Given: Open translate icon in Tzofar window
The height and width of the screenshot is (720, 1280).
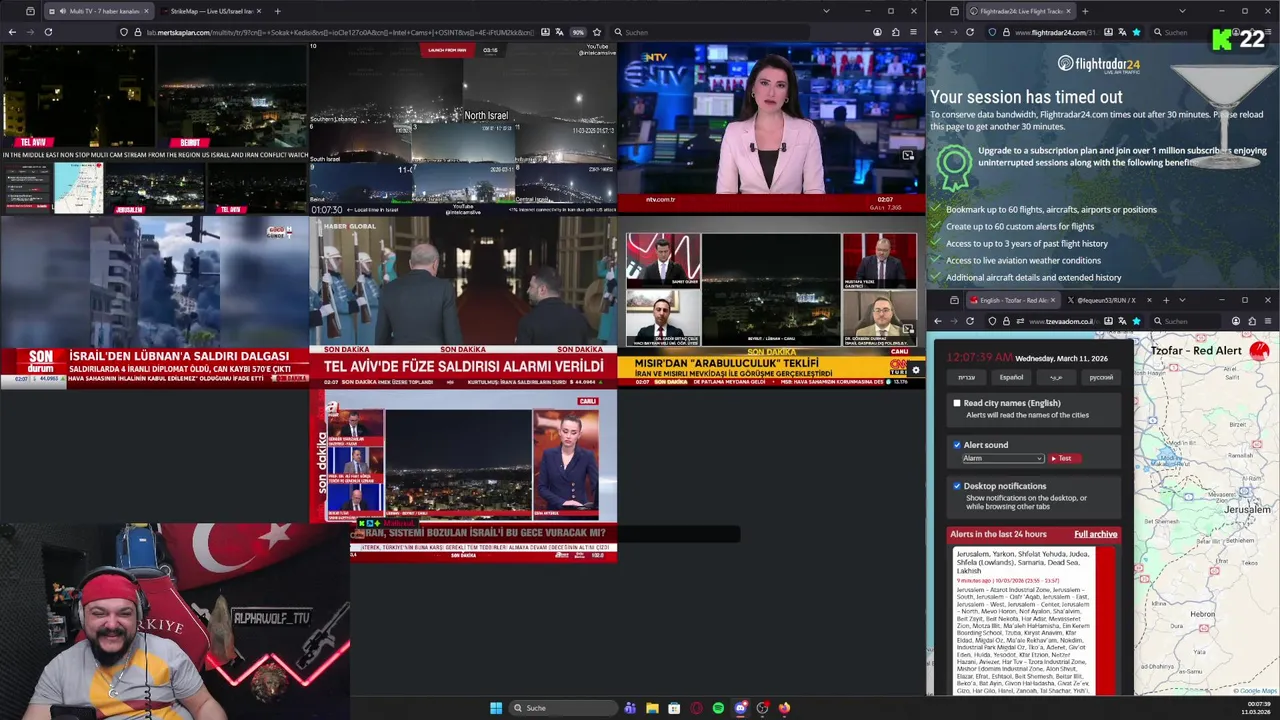Looking at the screenshot, I should (x=1121, y=321).
